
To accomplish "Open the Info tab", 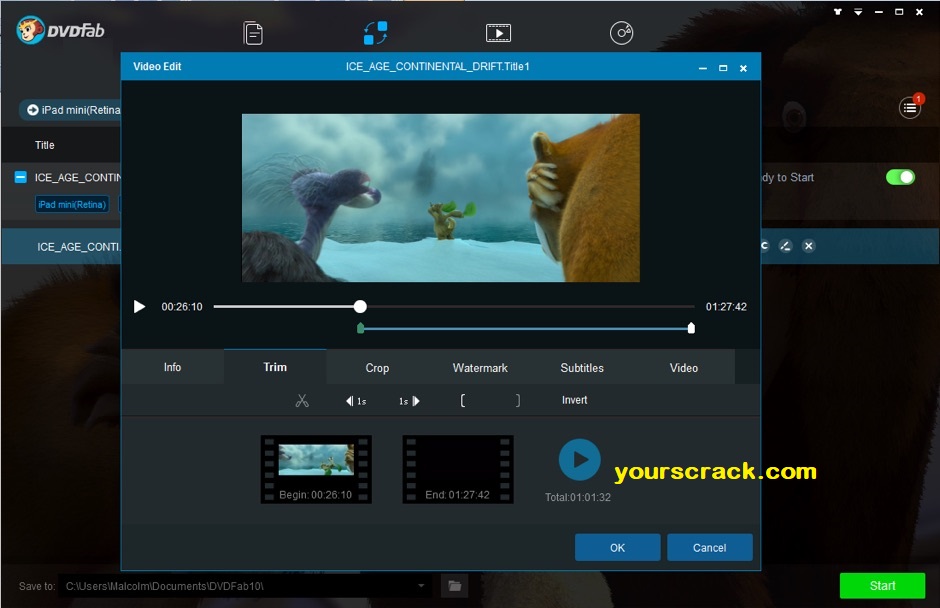I will 173,367.
